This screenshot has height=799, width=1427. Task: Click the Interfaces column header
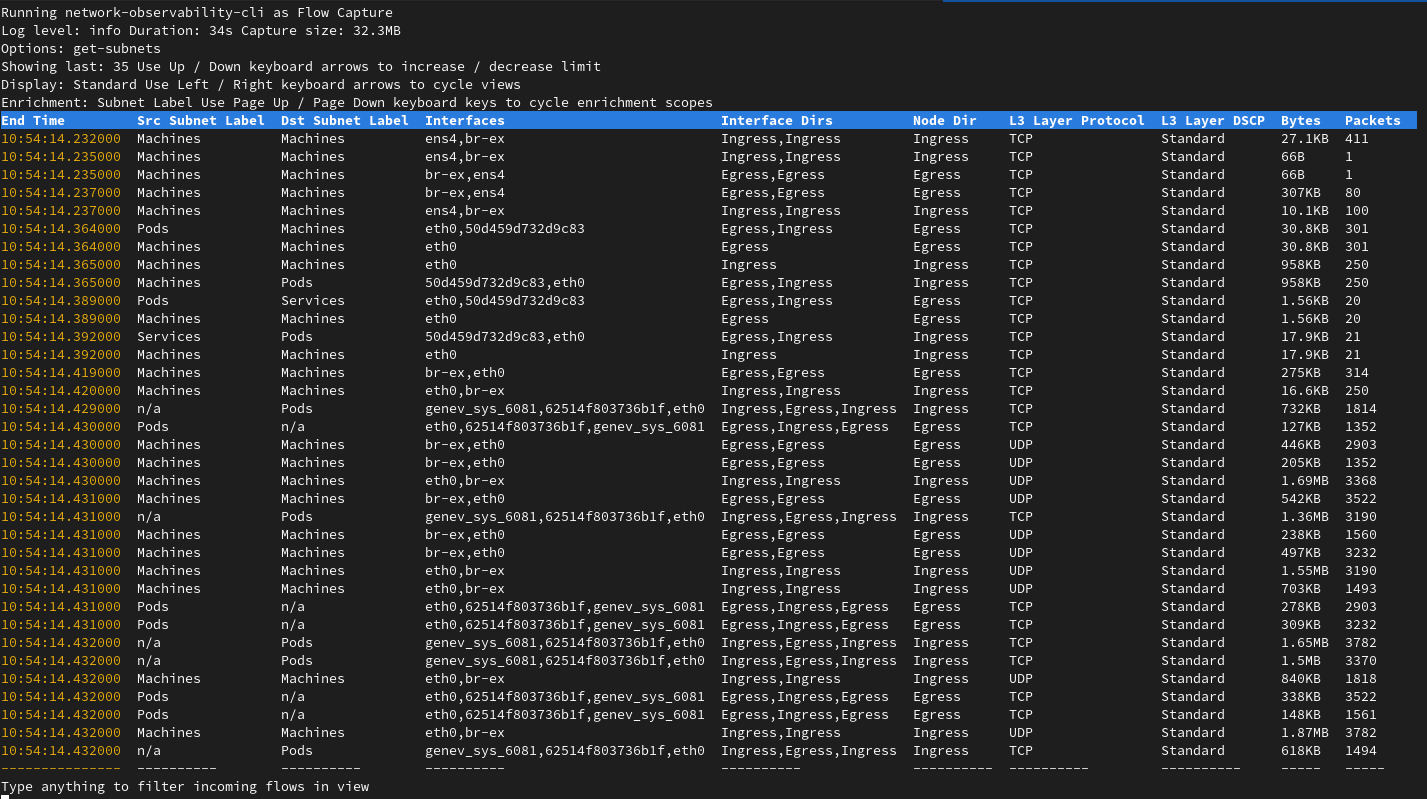pos(465,120)
